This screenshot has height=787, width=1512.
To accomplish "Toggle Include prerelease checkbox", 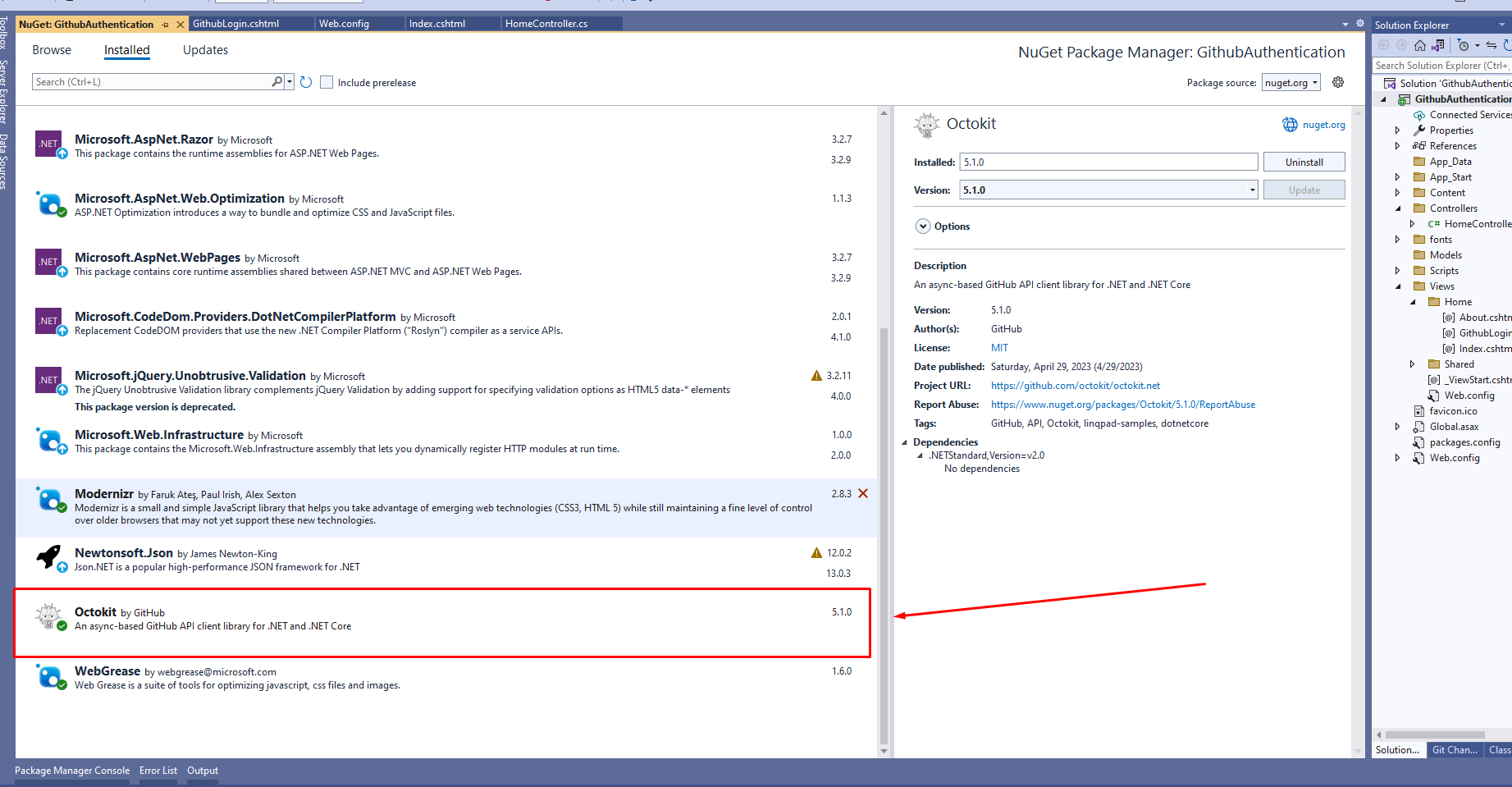I will coord(327,82).
